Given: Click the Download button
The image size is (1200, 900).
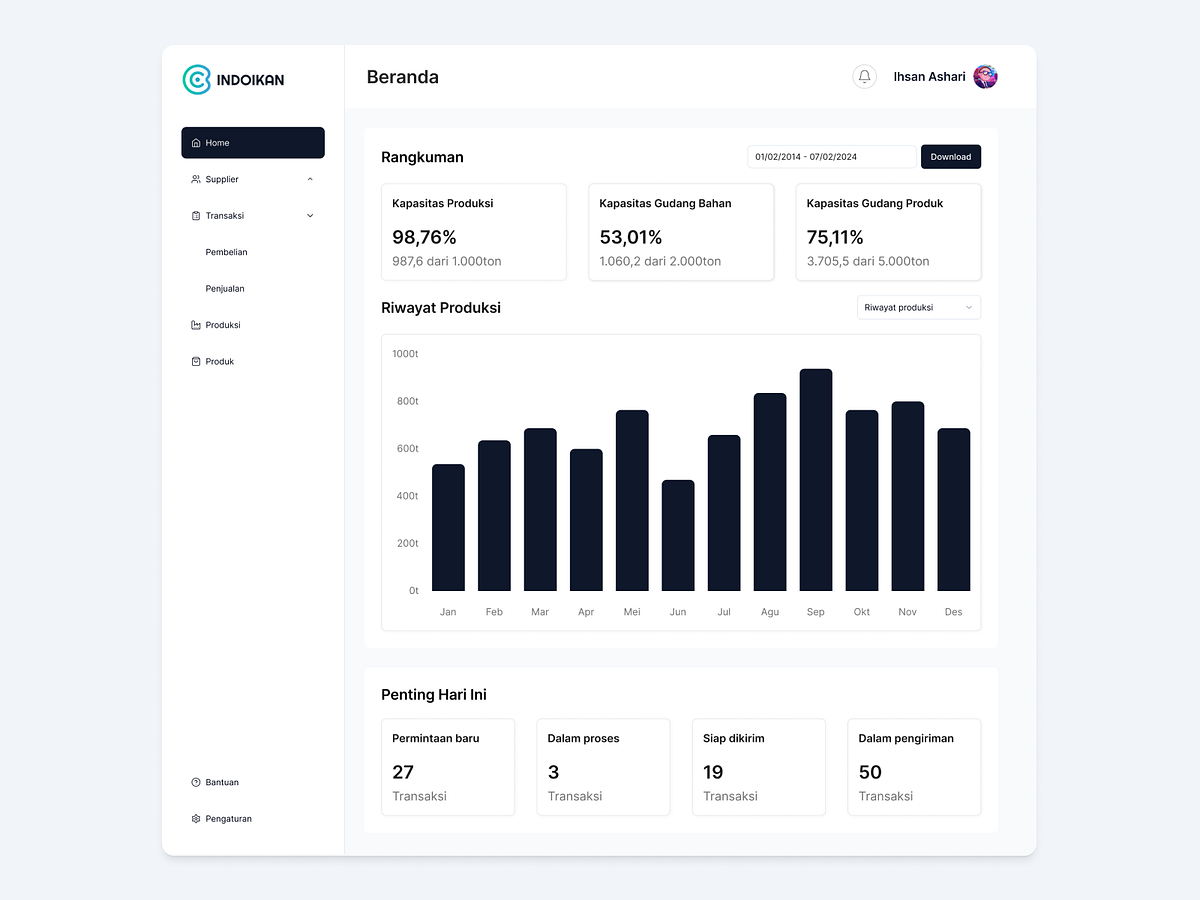Looking at the screenshot, I should coord(950,157).
